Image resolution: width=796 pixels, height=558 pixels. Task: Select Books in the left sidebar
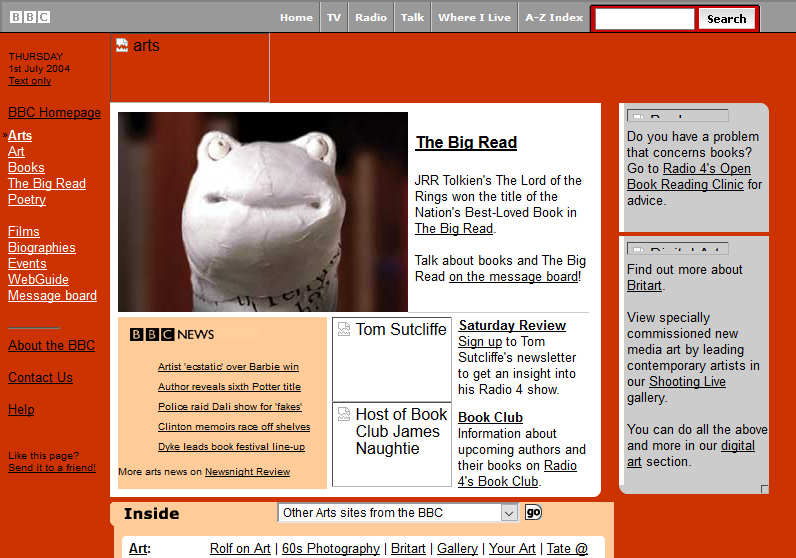click(x=26, y=168)
